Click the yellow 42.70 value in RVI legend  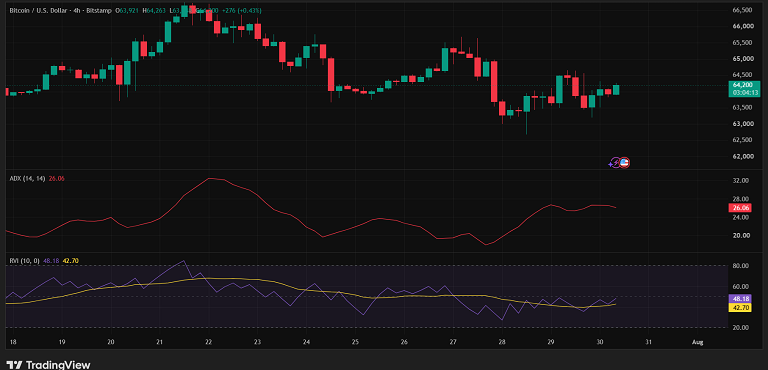(x=71, y=261)
